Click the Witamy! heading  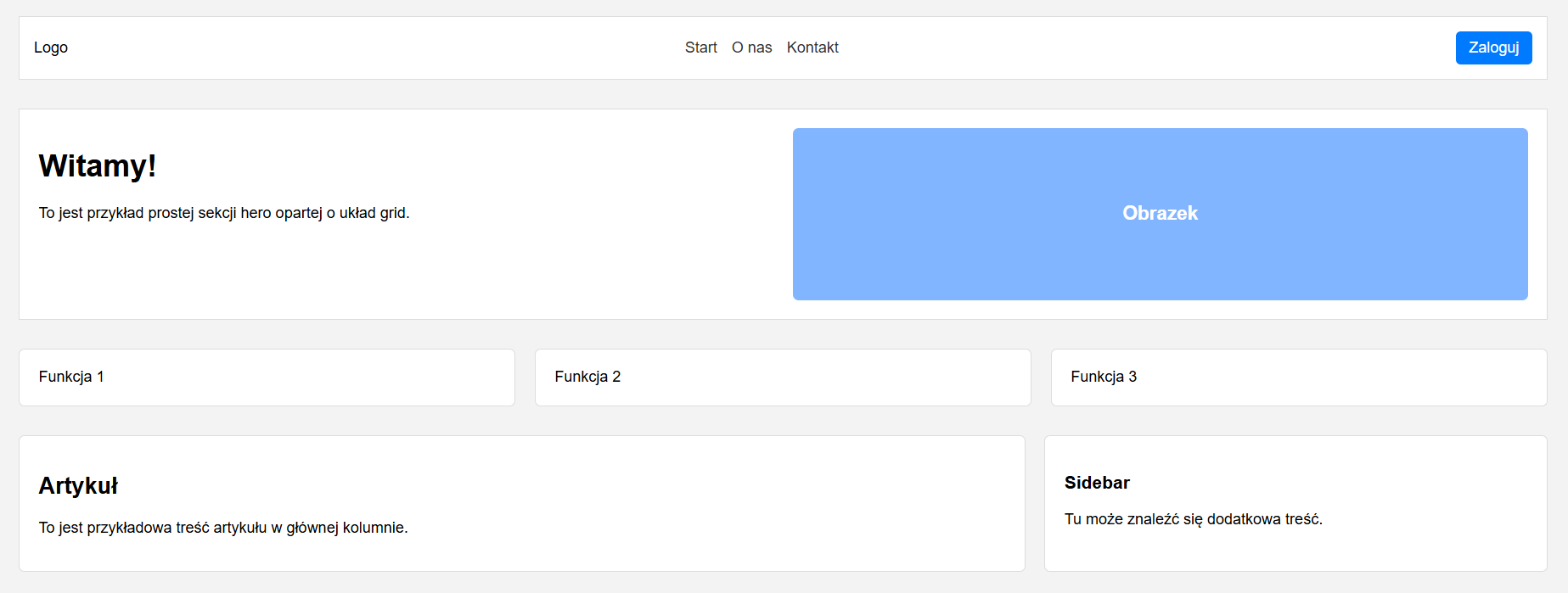tap(98, 166)
